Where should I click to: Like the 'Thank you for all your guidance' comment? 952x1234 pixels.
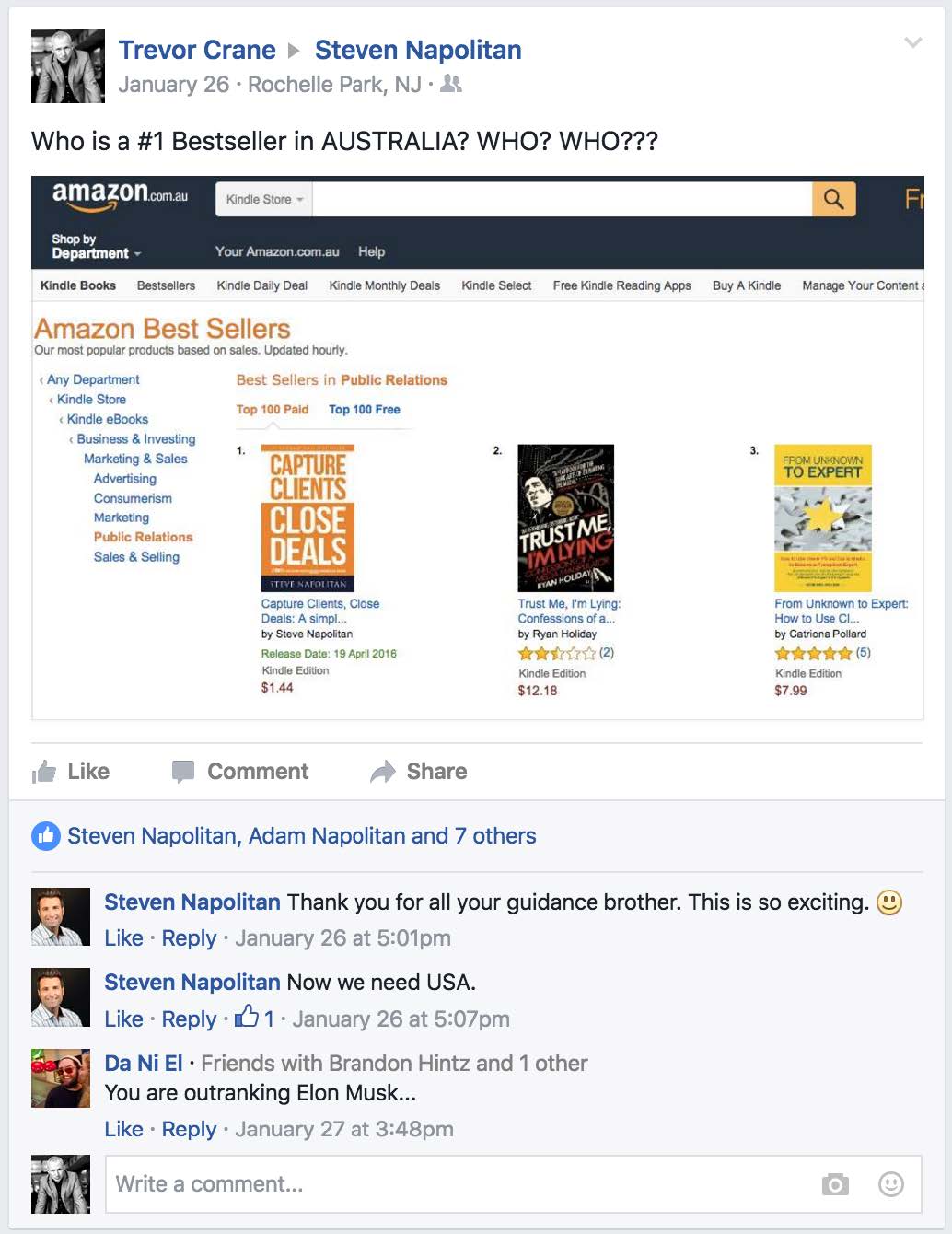123,938
